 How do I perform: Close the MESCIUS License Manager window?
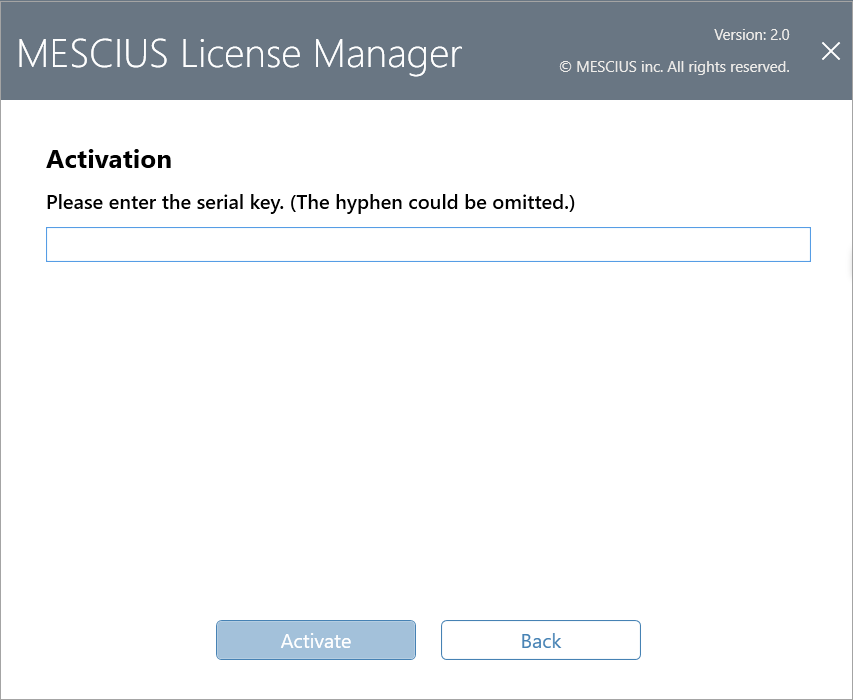pos(830,51)
